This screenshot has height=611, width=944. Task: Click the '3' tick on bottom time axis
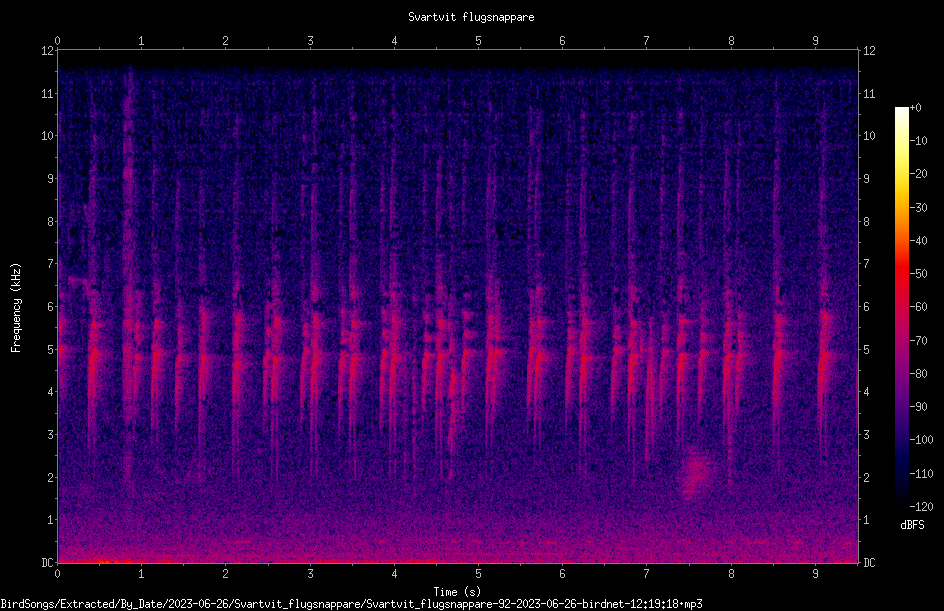click(310, 574)
